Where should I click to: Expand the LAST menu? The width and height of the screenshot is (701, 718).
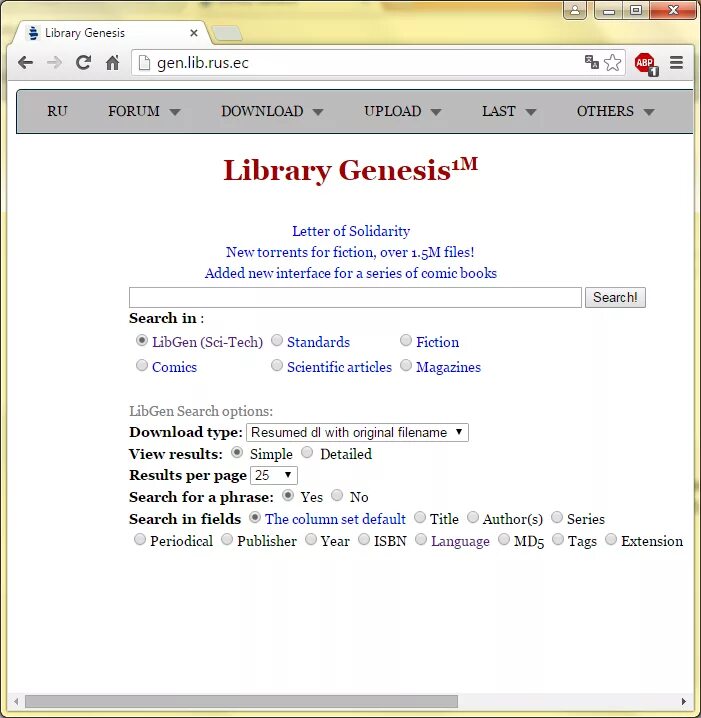509,111
